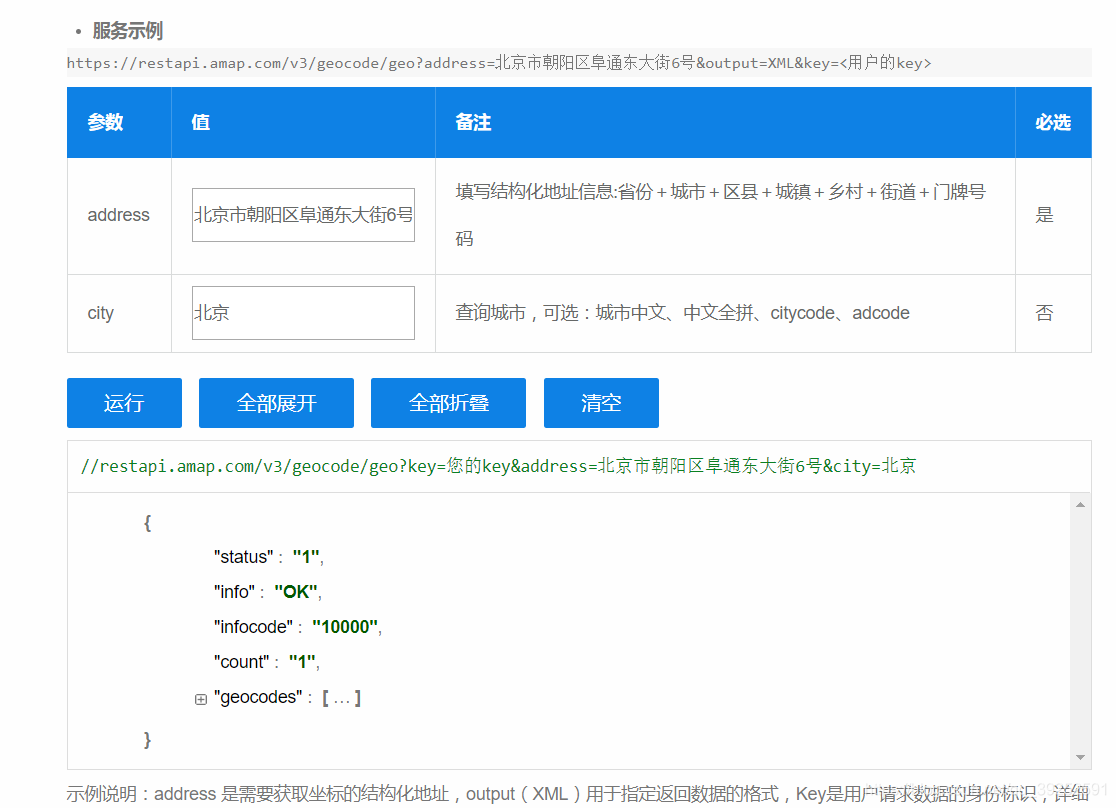Click the 参数 column header

[105, 122]
